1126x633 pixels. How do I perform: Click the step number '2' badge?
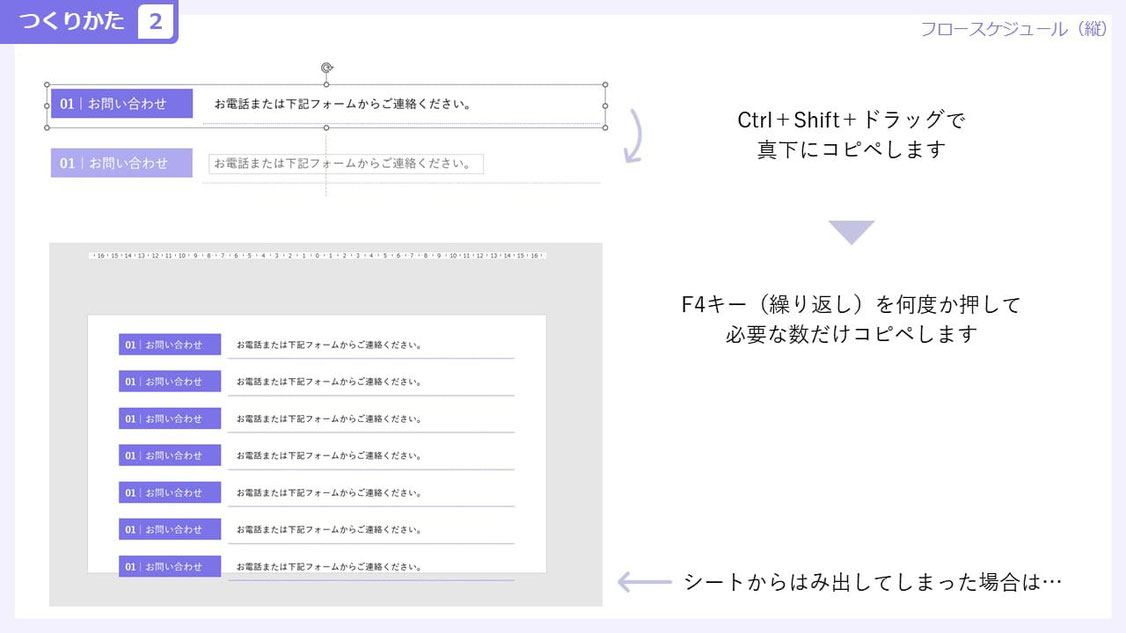(x=156, y=21)
